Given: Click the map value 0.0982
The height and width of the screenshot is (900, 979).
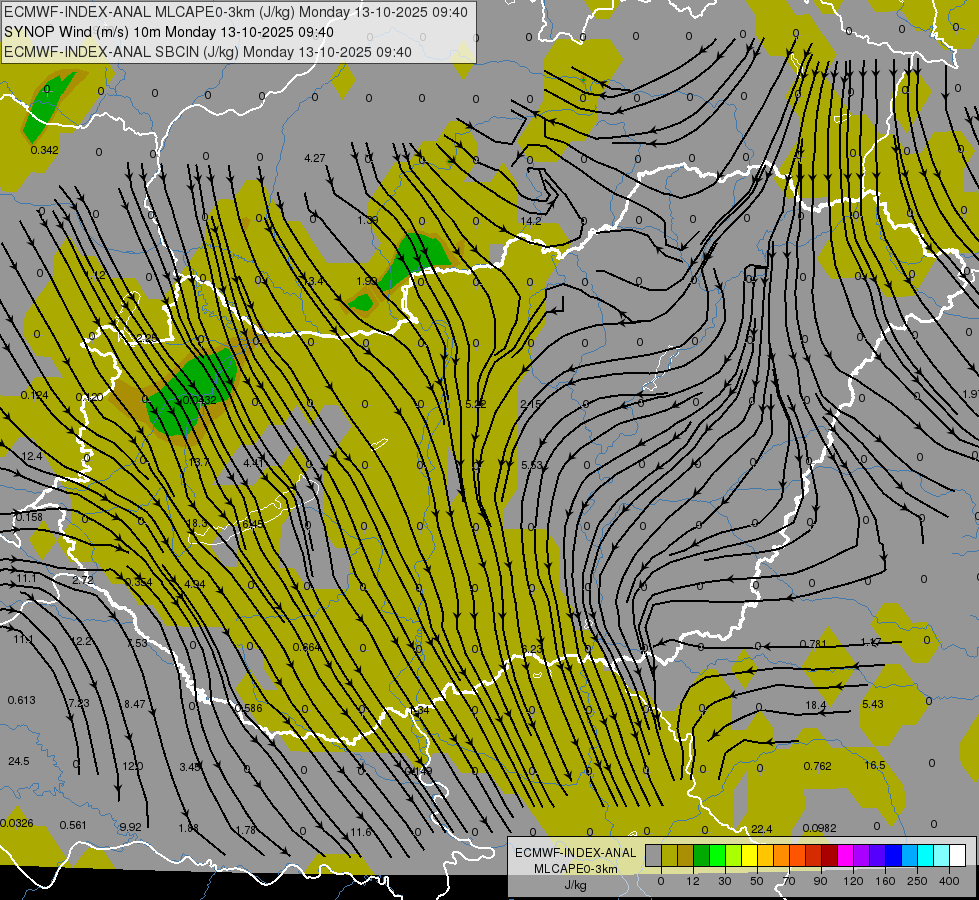Looking at the screenshot, I should coord(819,828).
